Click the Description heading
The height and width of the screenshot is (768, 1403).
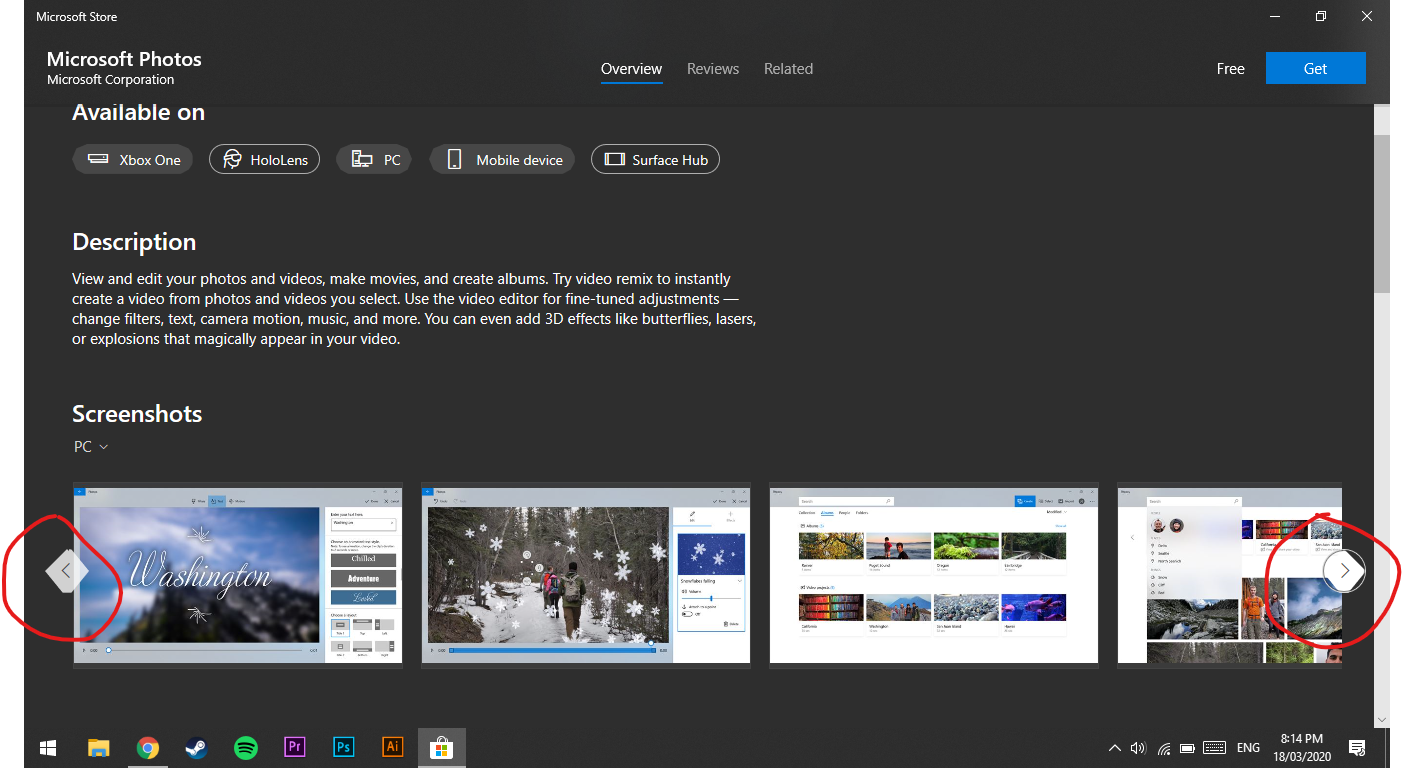(x=134, y=242)
